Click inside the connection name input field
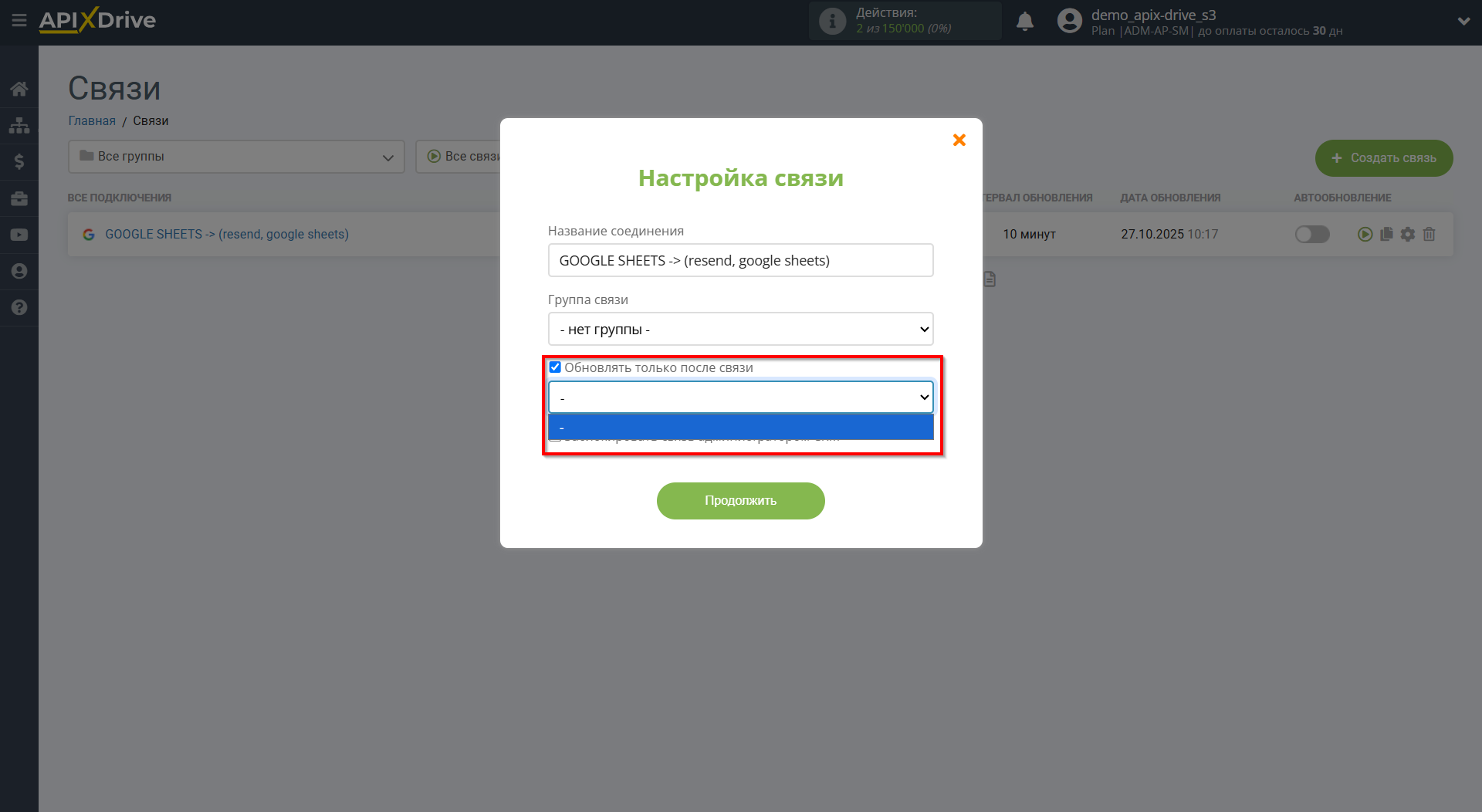 pyautogui.click(x=741, y=260)
